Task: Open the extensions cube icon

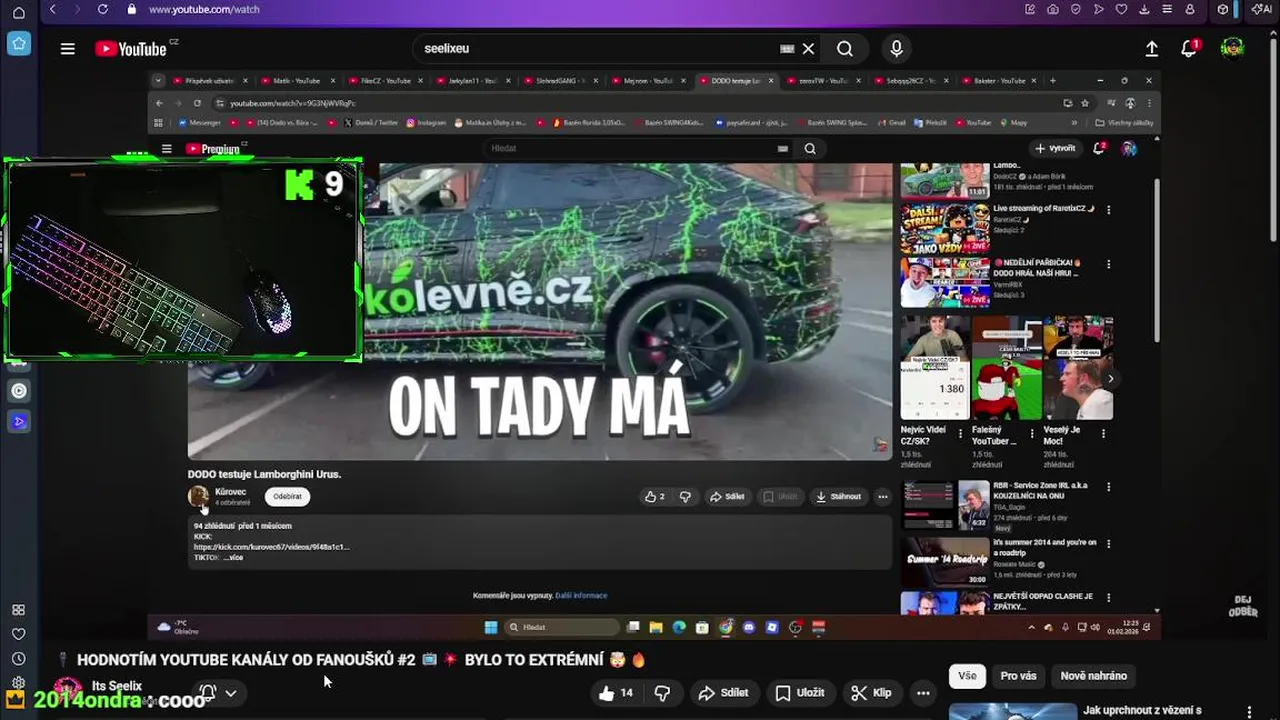Action: (x=1222, y=9)
